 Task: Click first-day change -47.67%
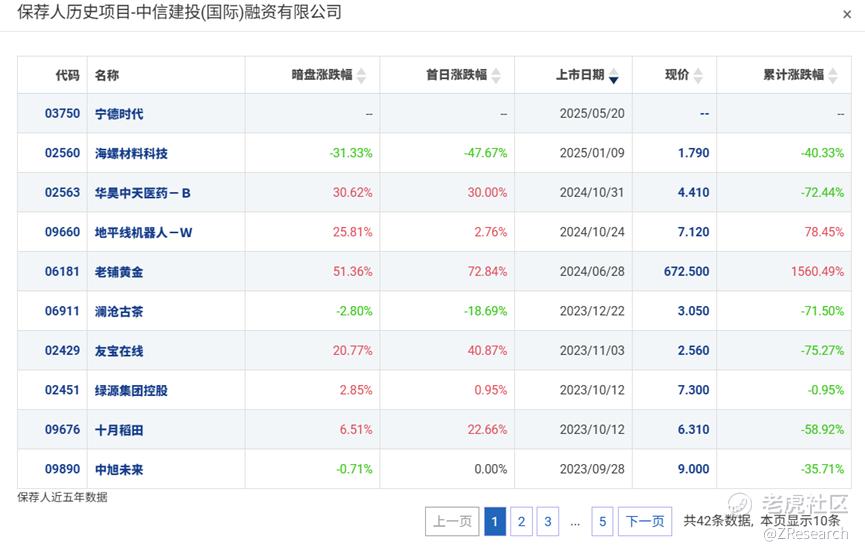[485, 153]
